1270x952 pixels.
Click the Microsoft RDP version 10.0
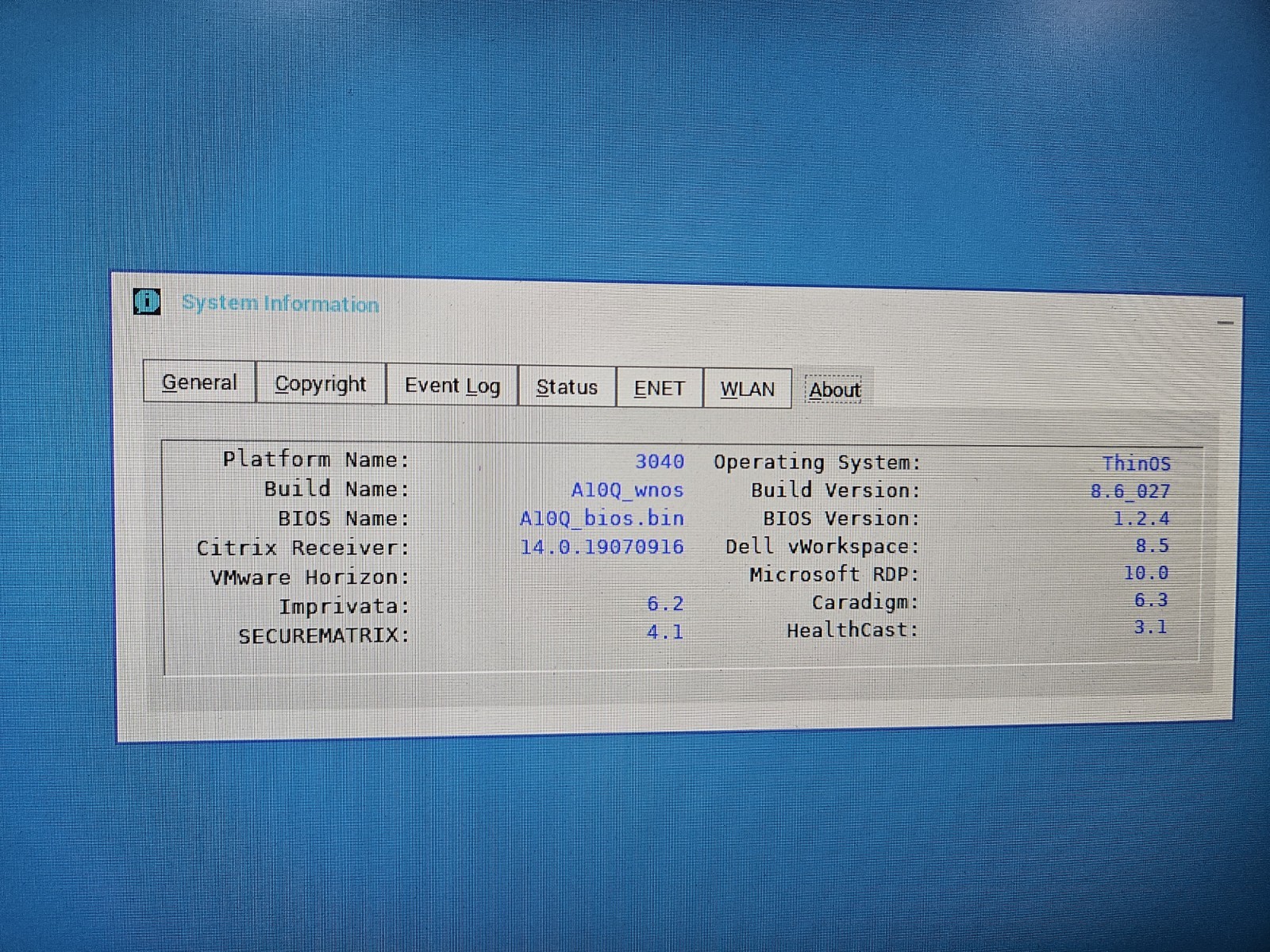tap(1145, 573)
